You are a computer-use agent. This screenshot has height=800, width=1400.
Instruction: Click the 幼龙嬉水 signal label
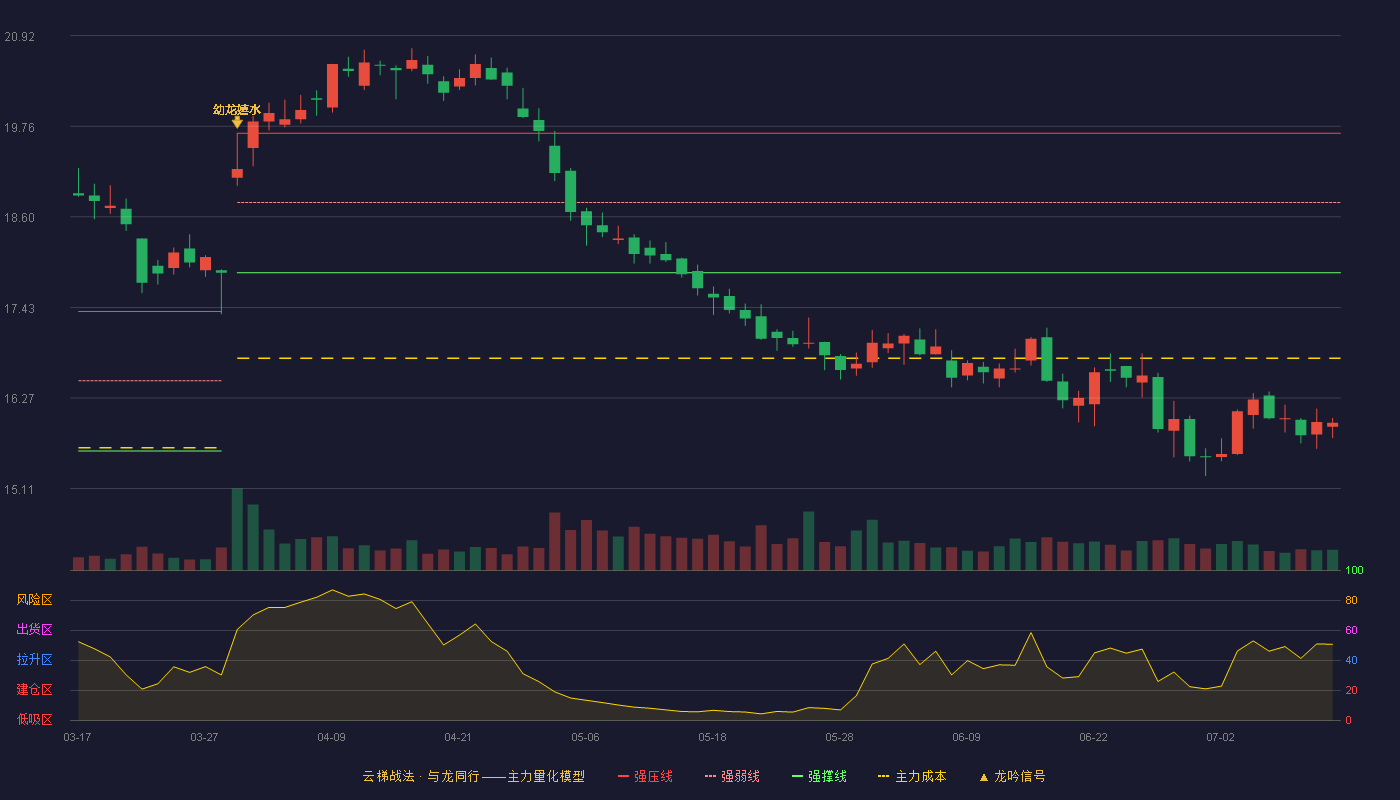(237, 109)
